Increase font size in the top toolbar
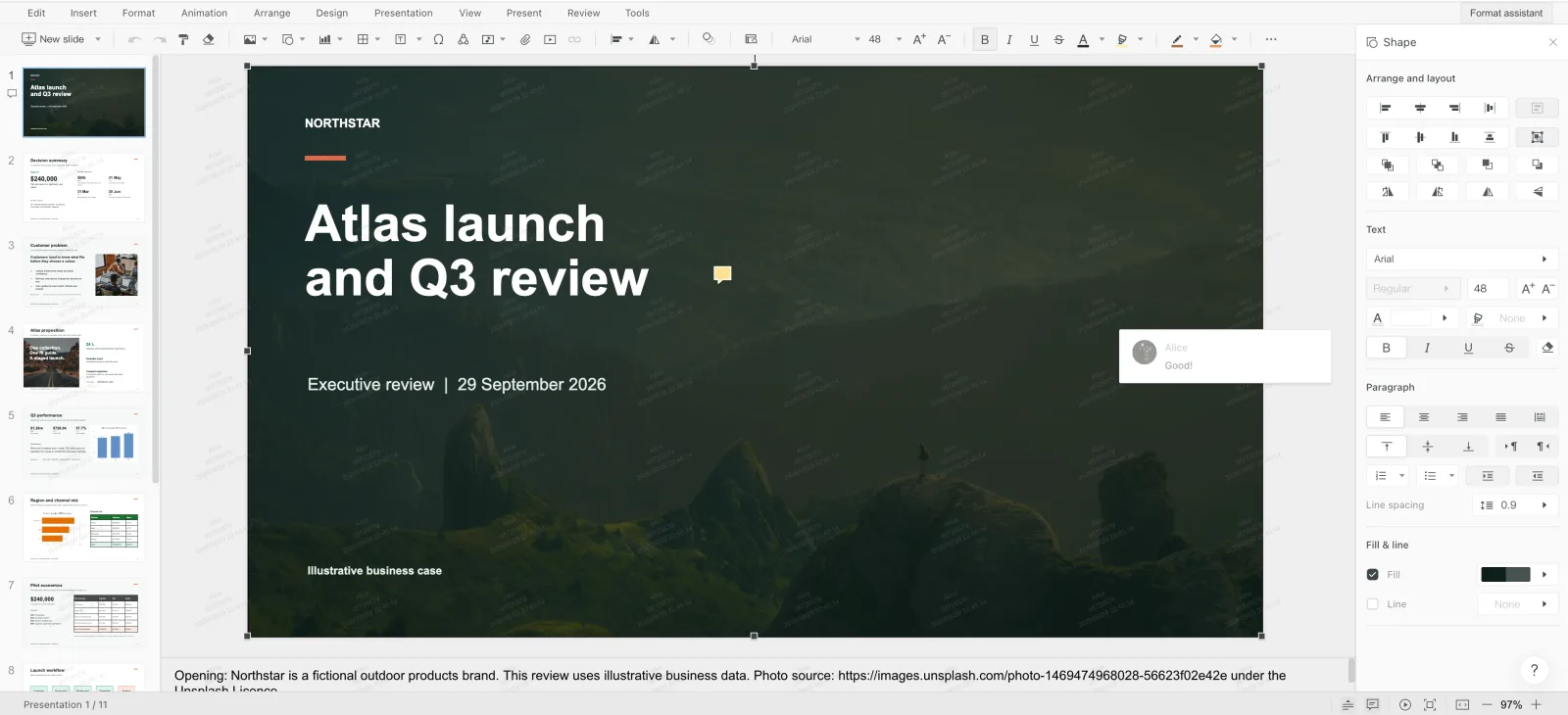Viewport: 1568px width, 715px height. coord(919,39)
